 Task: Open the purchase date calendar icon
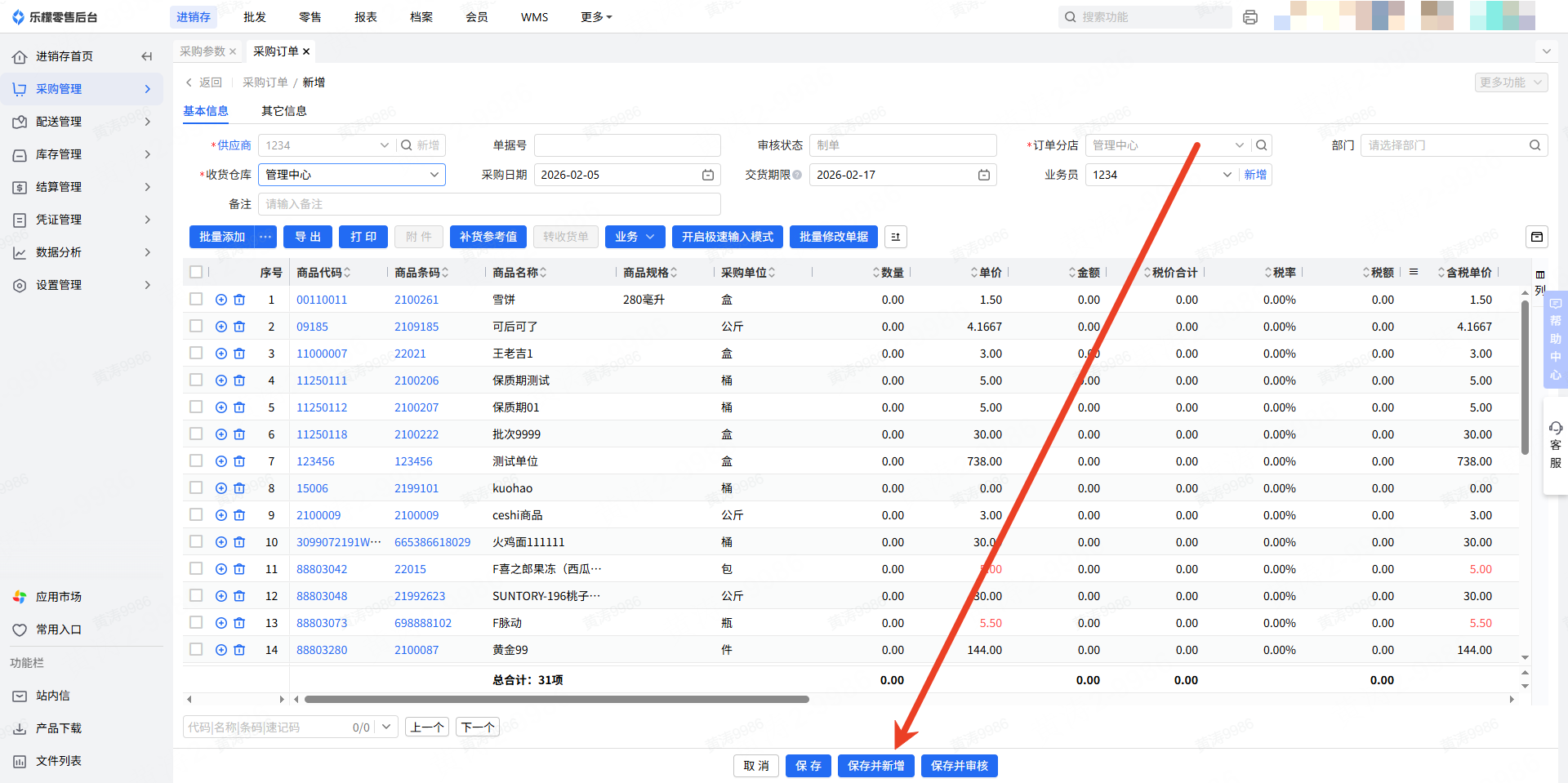pyautogui.click(x=708, y=175)
